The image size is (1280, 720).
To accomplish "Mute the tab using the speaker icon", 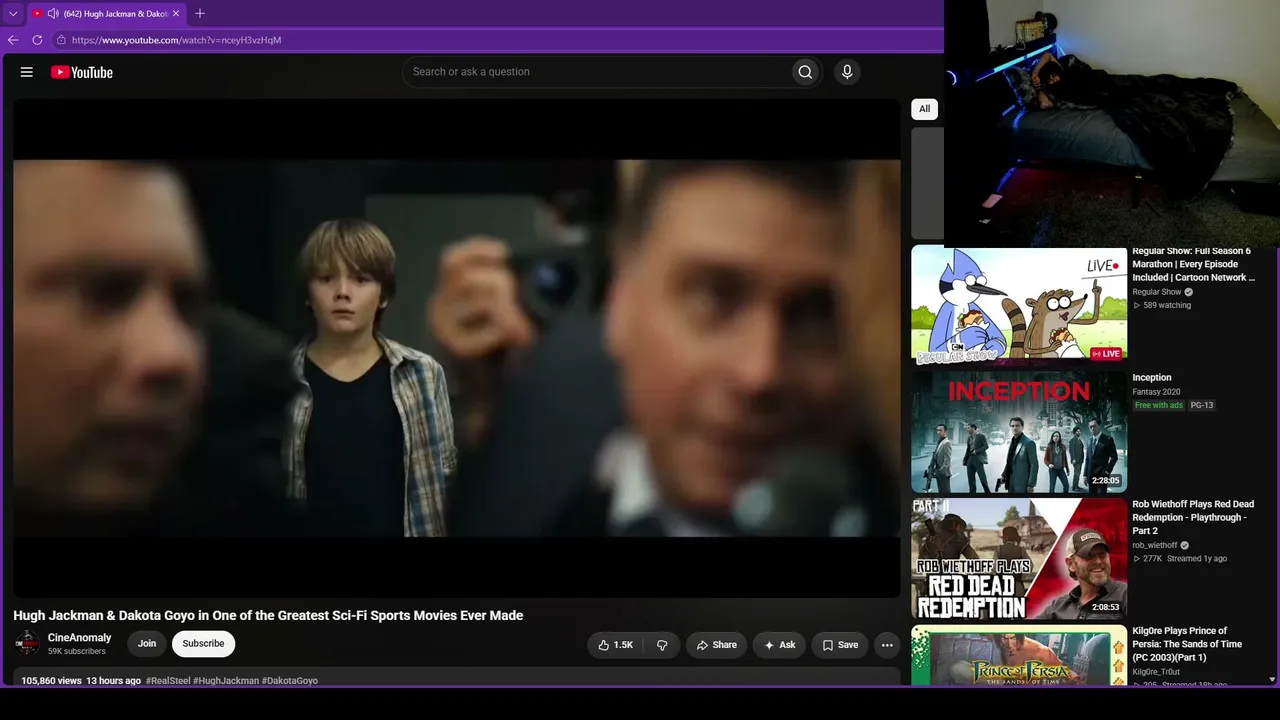I will pyautogui.click(x=53, y=14).
